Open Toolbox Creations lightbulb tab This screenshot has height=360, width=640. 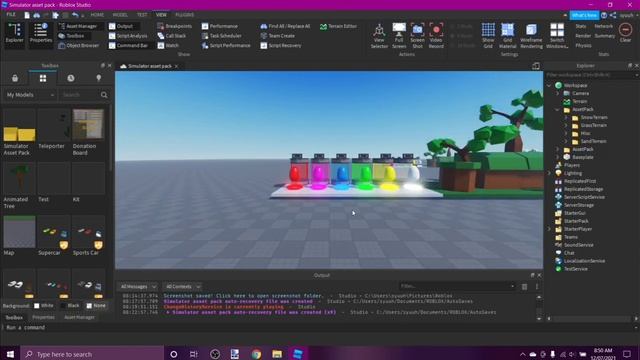tap(98, 78)
